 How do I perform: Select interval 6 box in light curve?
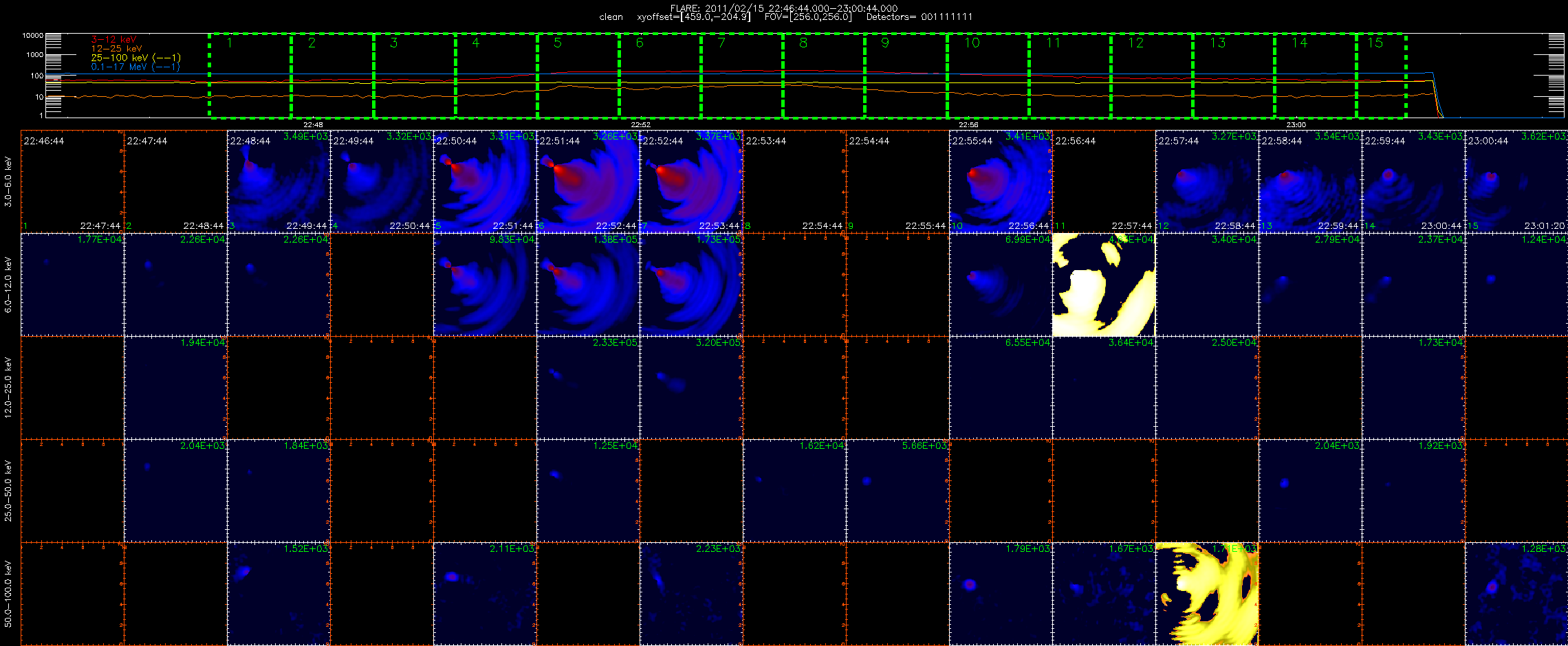click(660, 75)
